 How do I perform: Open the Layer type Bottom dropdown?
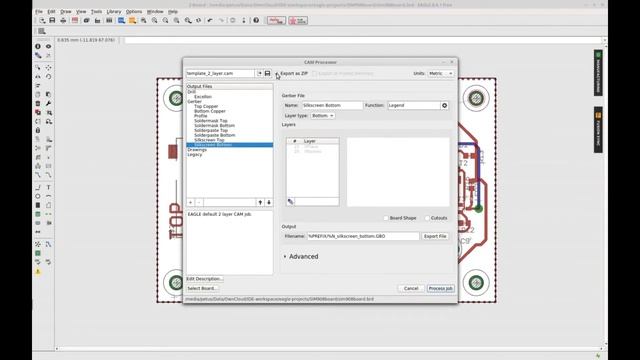[322, 116]
